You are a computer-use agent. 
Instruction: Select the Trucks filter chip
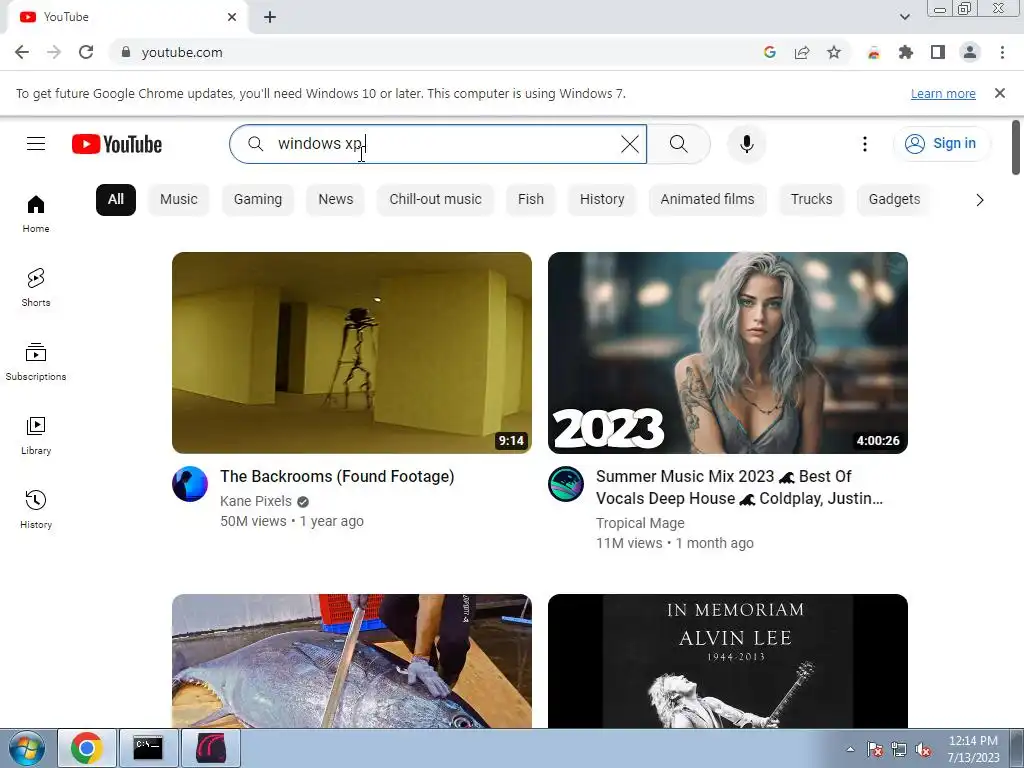[812, 199]
